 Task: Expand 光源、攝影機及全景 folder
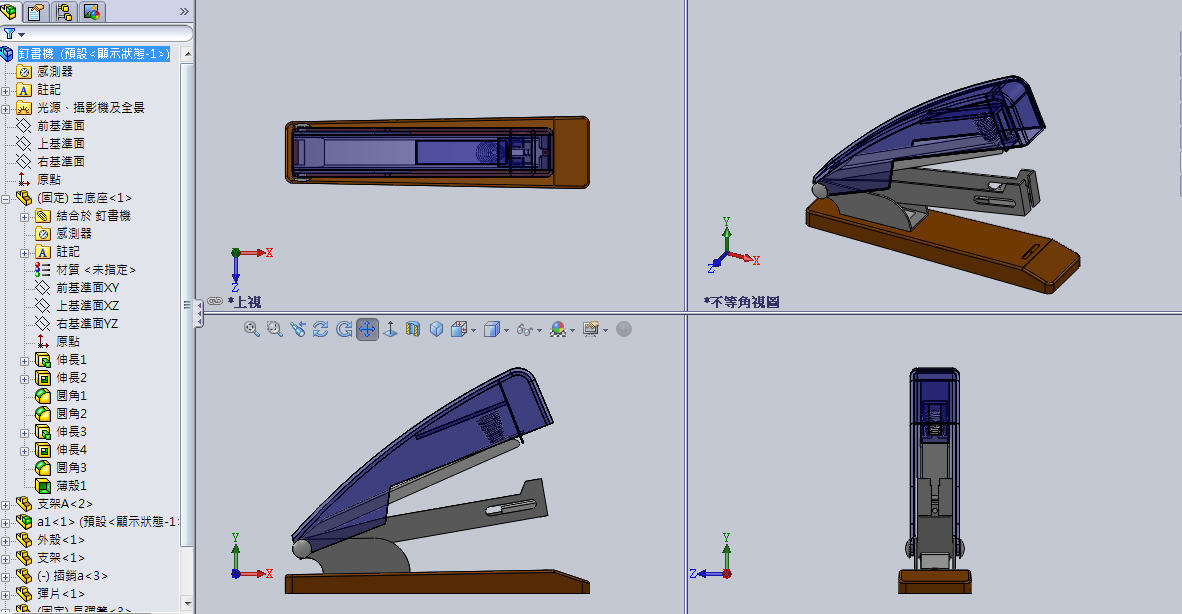point(6,108)
